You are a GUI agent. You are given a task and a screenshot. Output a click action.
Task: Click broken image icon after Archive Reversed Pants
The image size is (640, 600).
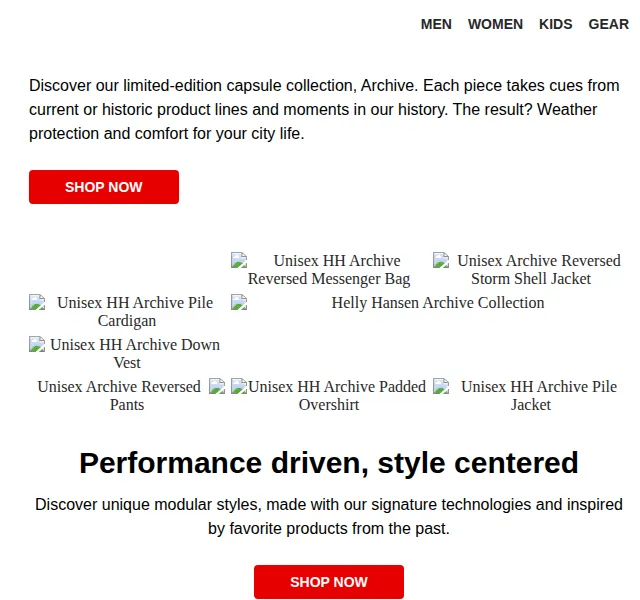[217, 386]
